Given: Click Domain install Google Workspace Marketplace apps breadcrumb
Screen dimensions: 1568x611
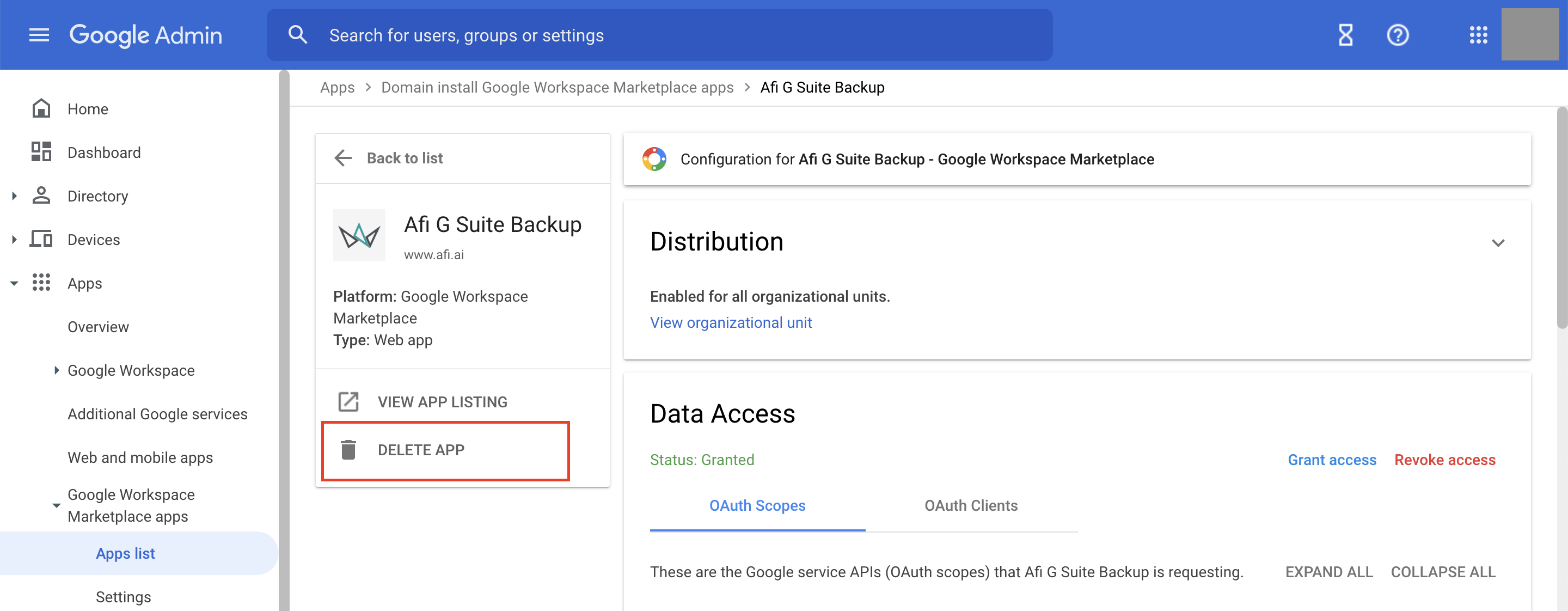Looking at the screenshot, I should click(557, 88).
